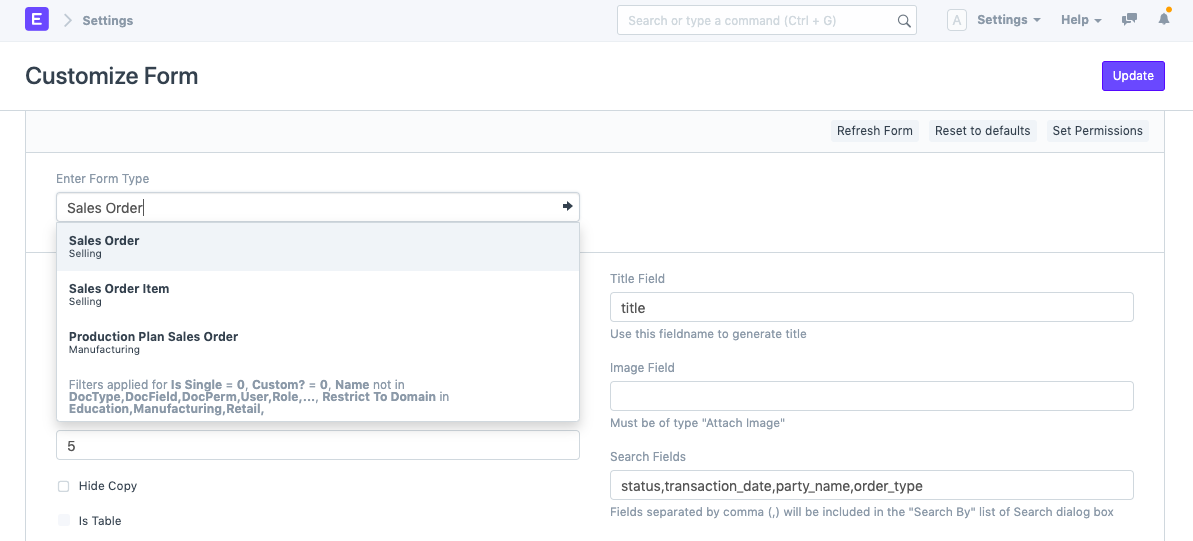Click Reset to defaults button
The height and width of the screenshot is (541, 1193).
click(x=982, y=131)
